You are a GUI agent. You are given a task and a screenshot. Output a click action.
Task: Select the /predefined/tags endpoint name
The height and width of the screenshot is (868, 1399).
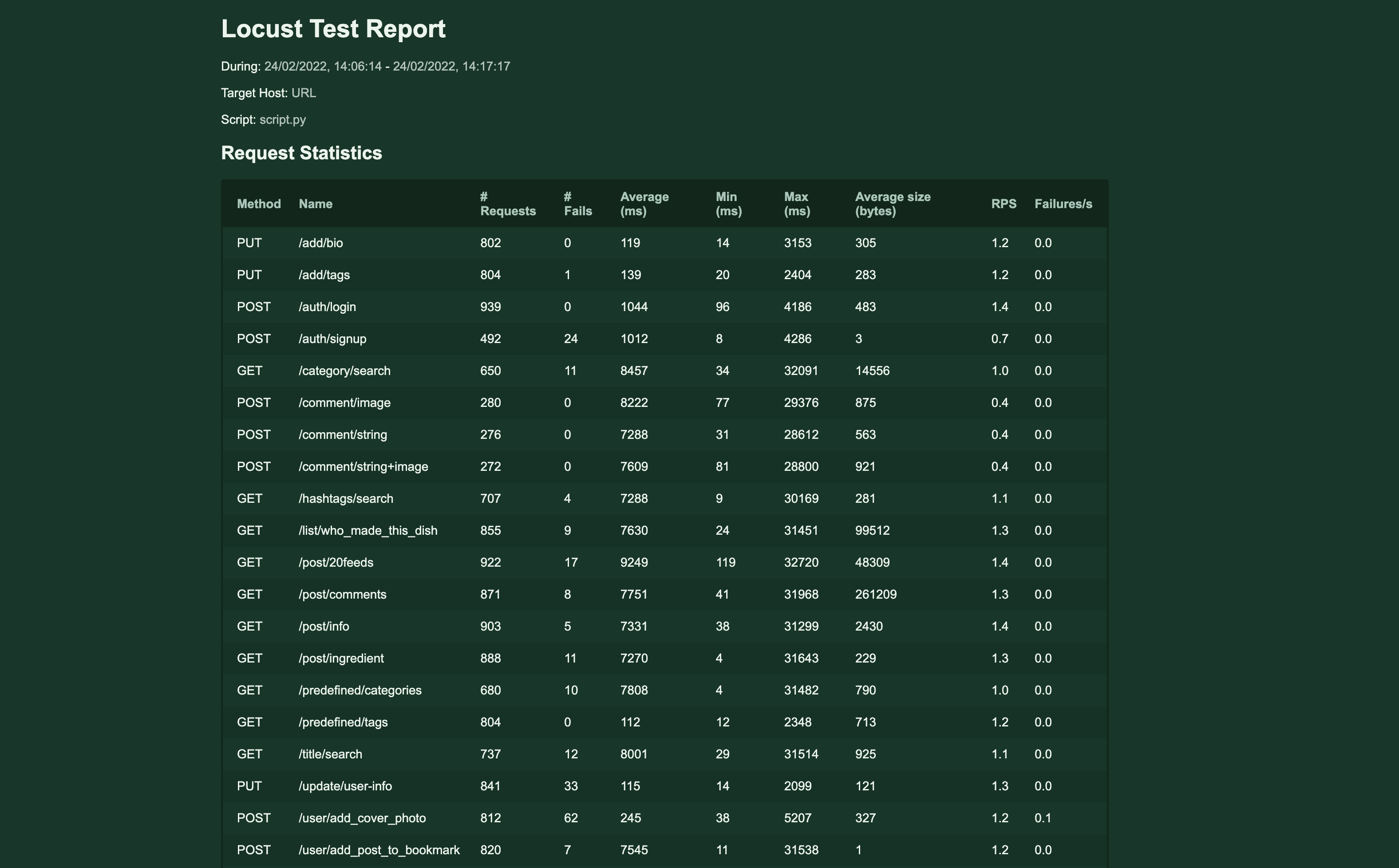[343, 722]
